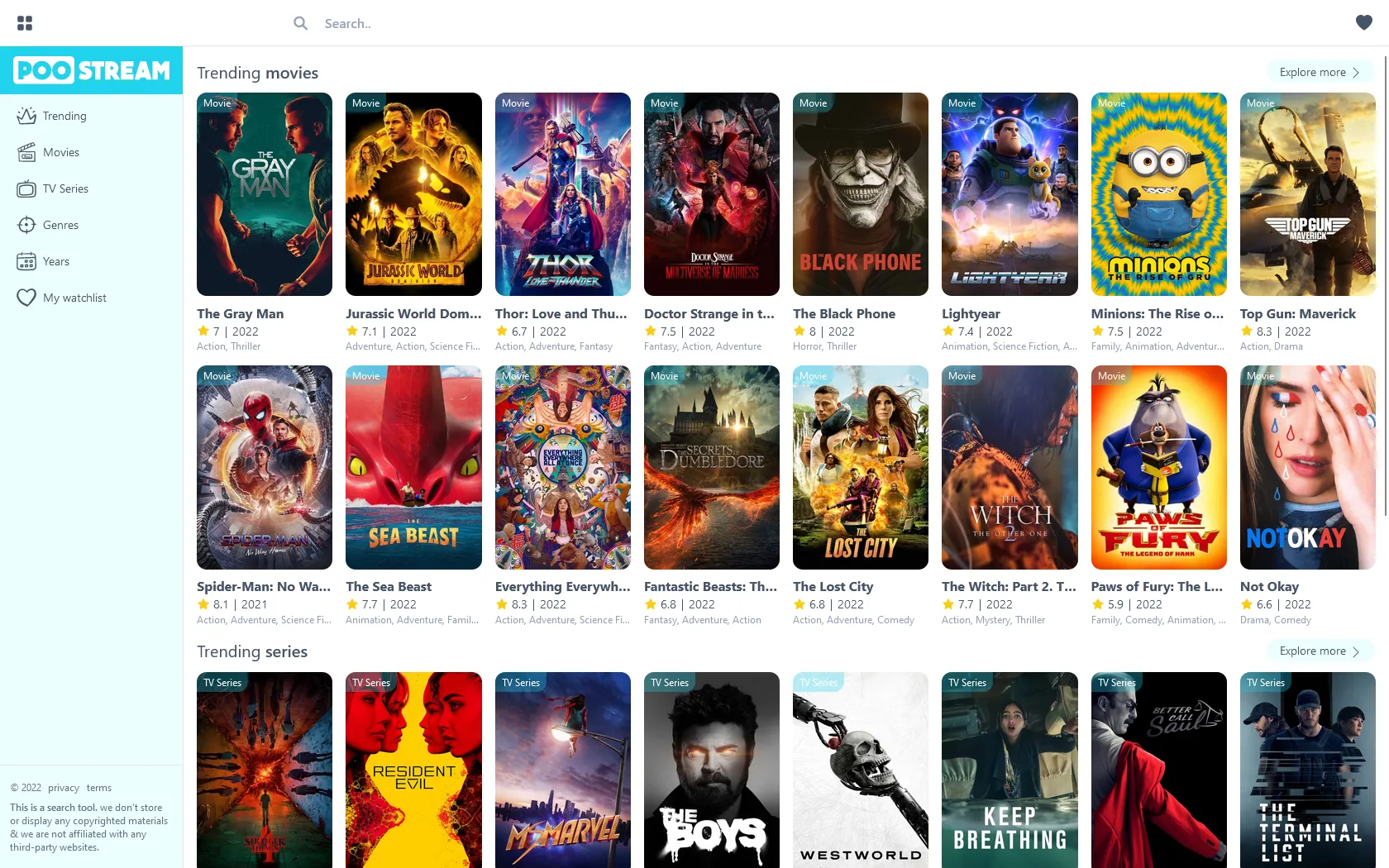Viewport: 1389px width, 868px height.
Task: Select the TV Series menu entry
Action: point(66,188)
